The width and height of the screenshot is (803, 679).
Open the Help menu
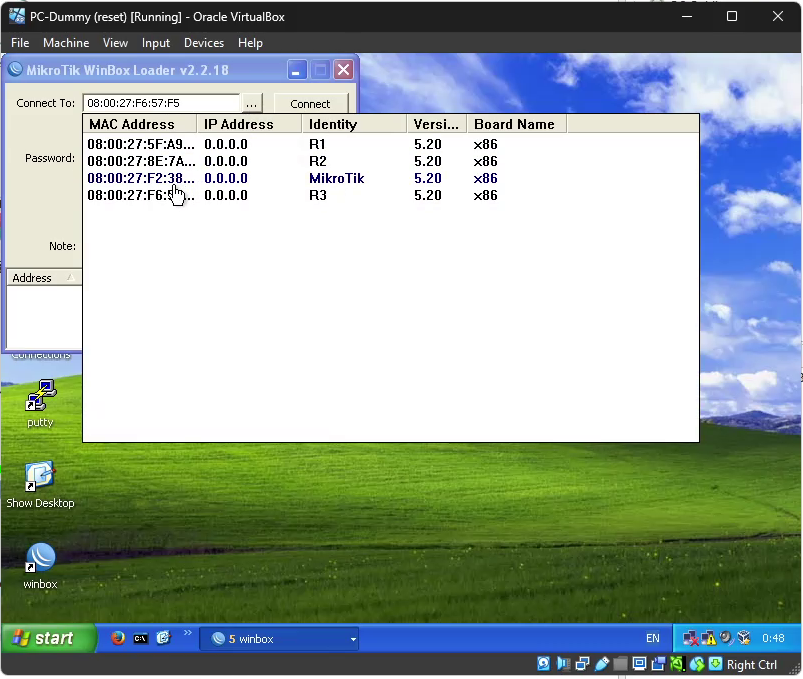click(x=250, y=43)
